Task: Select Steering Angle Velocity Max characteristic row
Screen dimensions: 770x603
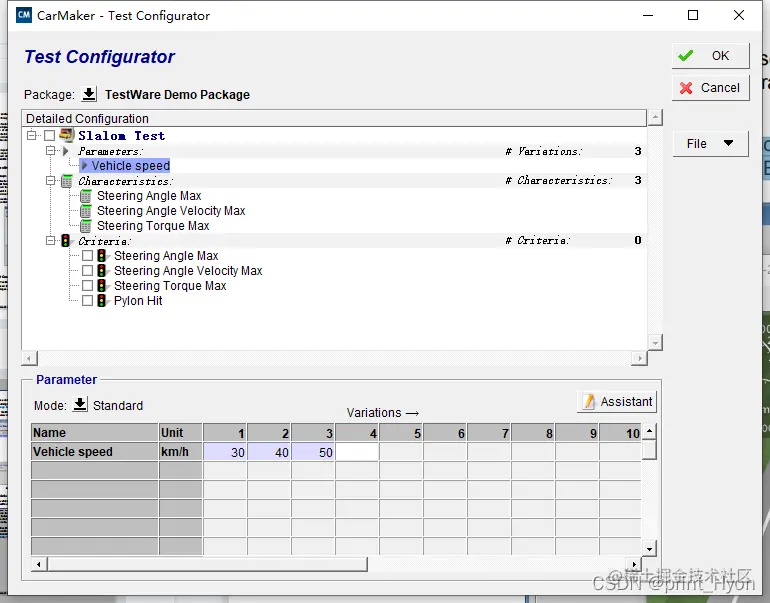Action: coord(171,211)
